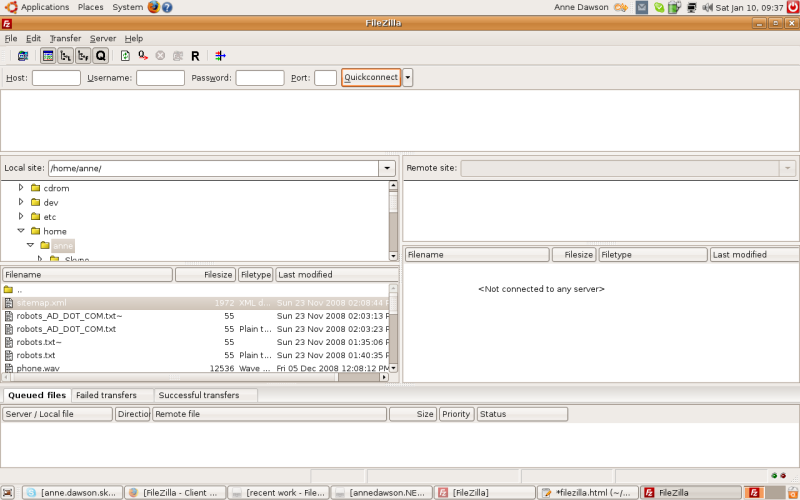The height and width of the screenshot is (500, 800).
Task: Open the panel help icon
Action: 167,7
